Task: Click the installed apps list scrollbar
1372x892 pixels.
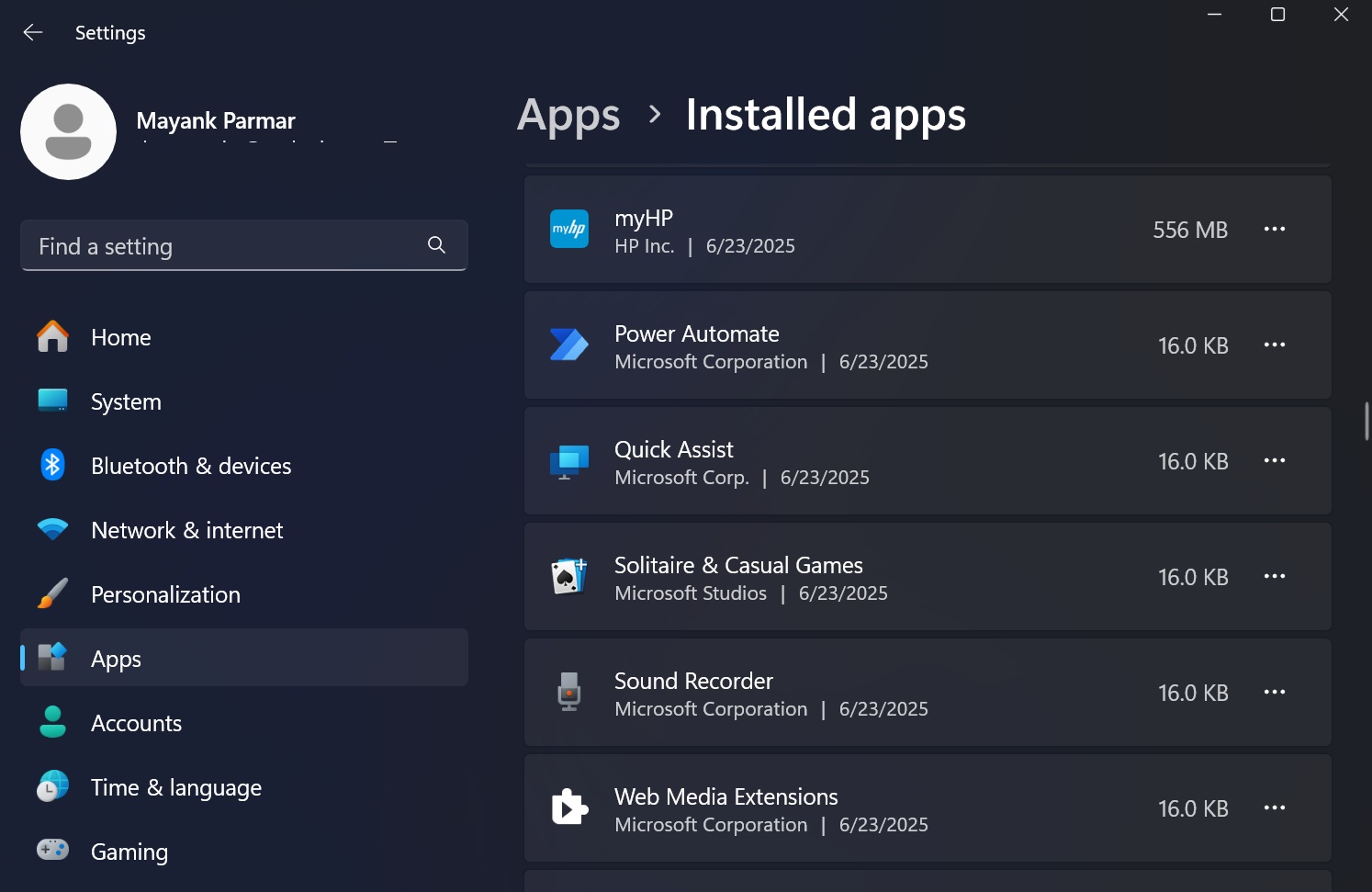Action: pos(1366,422)
